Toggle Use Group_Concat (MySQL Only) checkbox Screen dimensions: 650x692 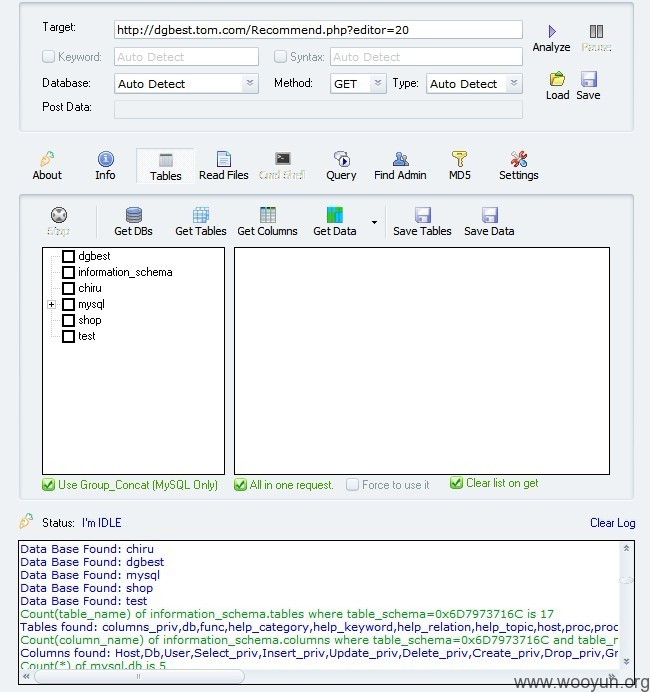(x=48, y=485)
